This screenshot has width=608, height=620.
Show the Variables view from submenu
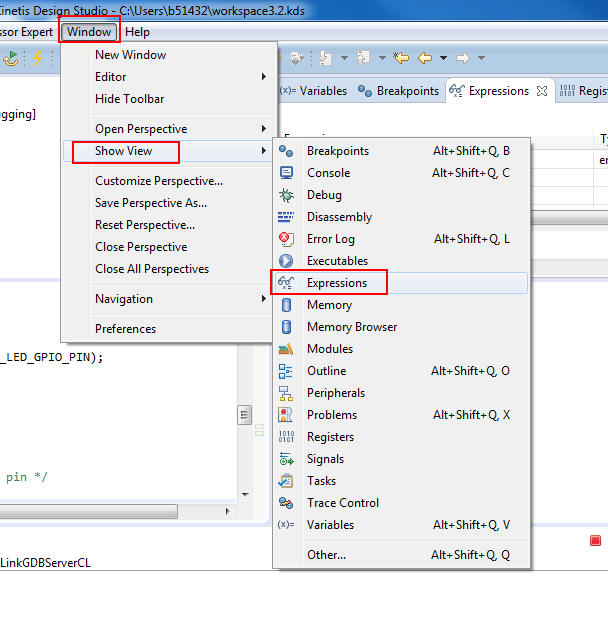[401, 525]
